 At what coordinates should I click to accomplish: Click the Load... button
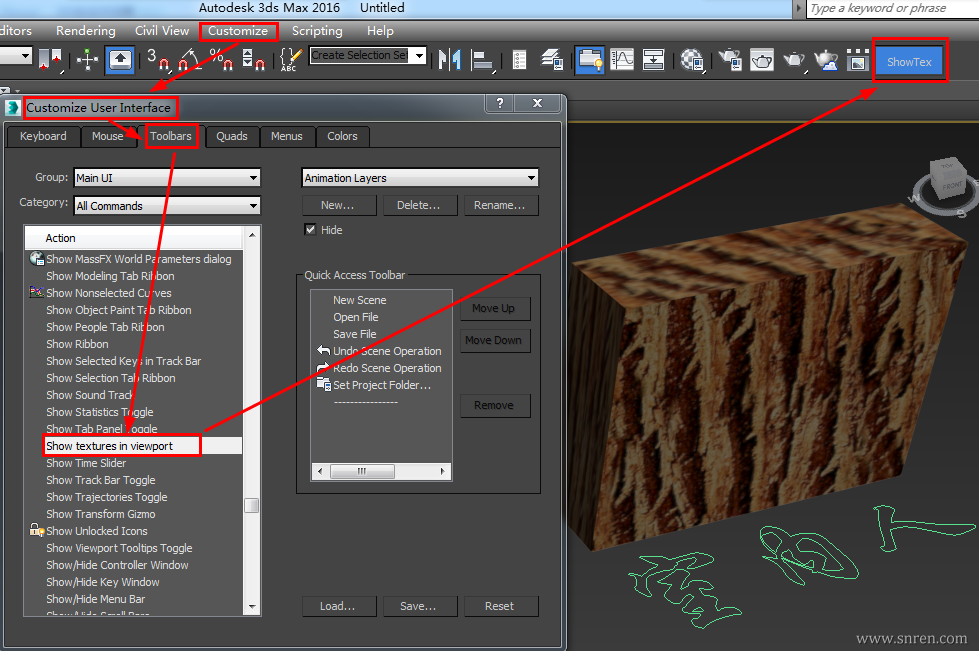coord(338,606)
